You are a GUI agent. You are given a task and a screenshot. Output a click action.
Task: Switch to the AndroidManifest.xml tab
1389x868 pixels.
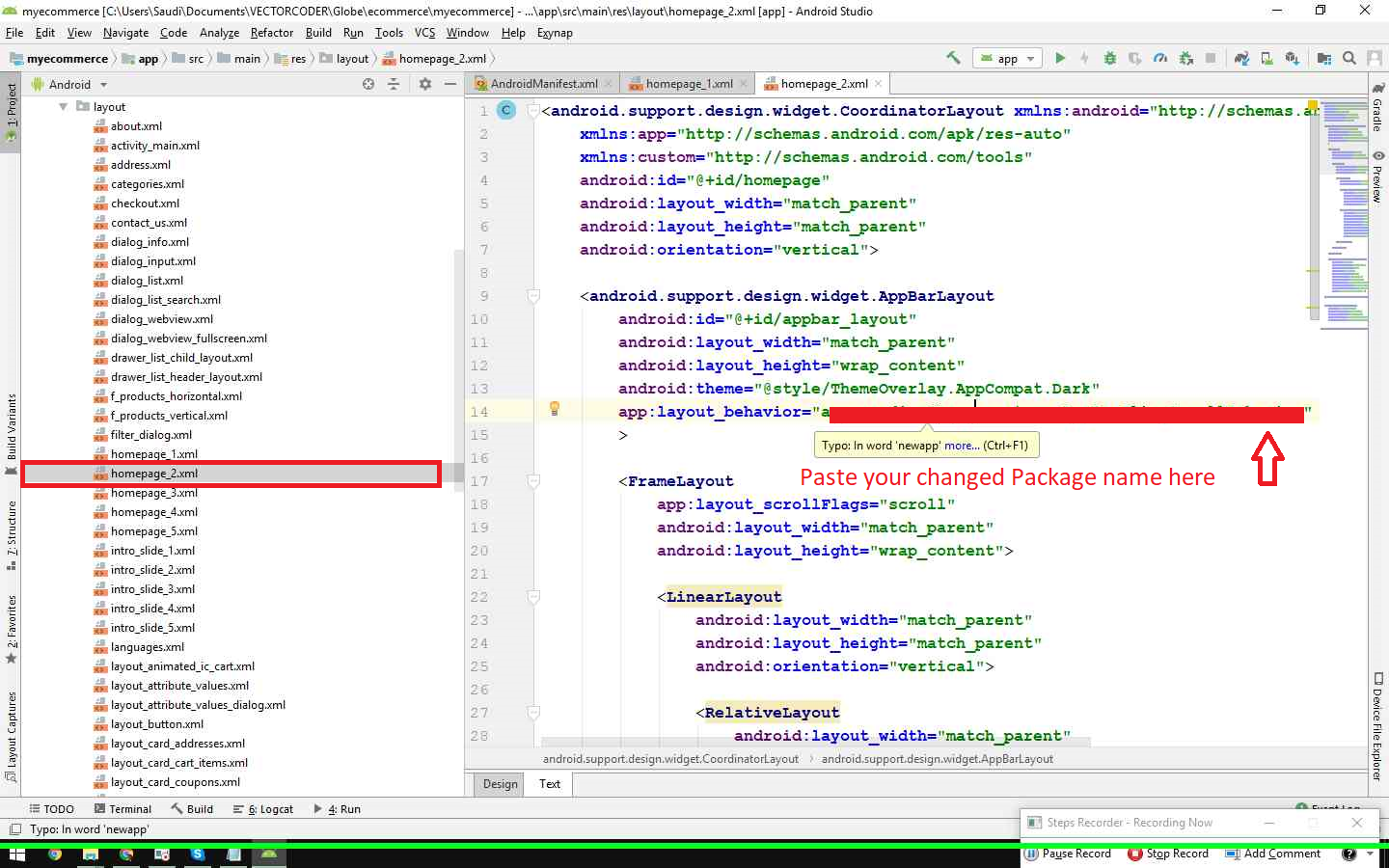(543, 84)
